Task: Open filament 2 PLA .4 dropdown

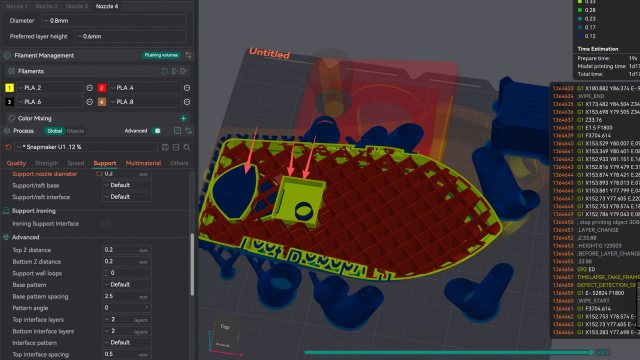Action: [x=144, y=88]
